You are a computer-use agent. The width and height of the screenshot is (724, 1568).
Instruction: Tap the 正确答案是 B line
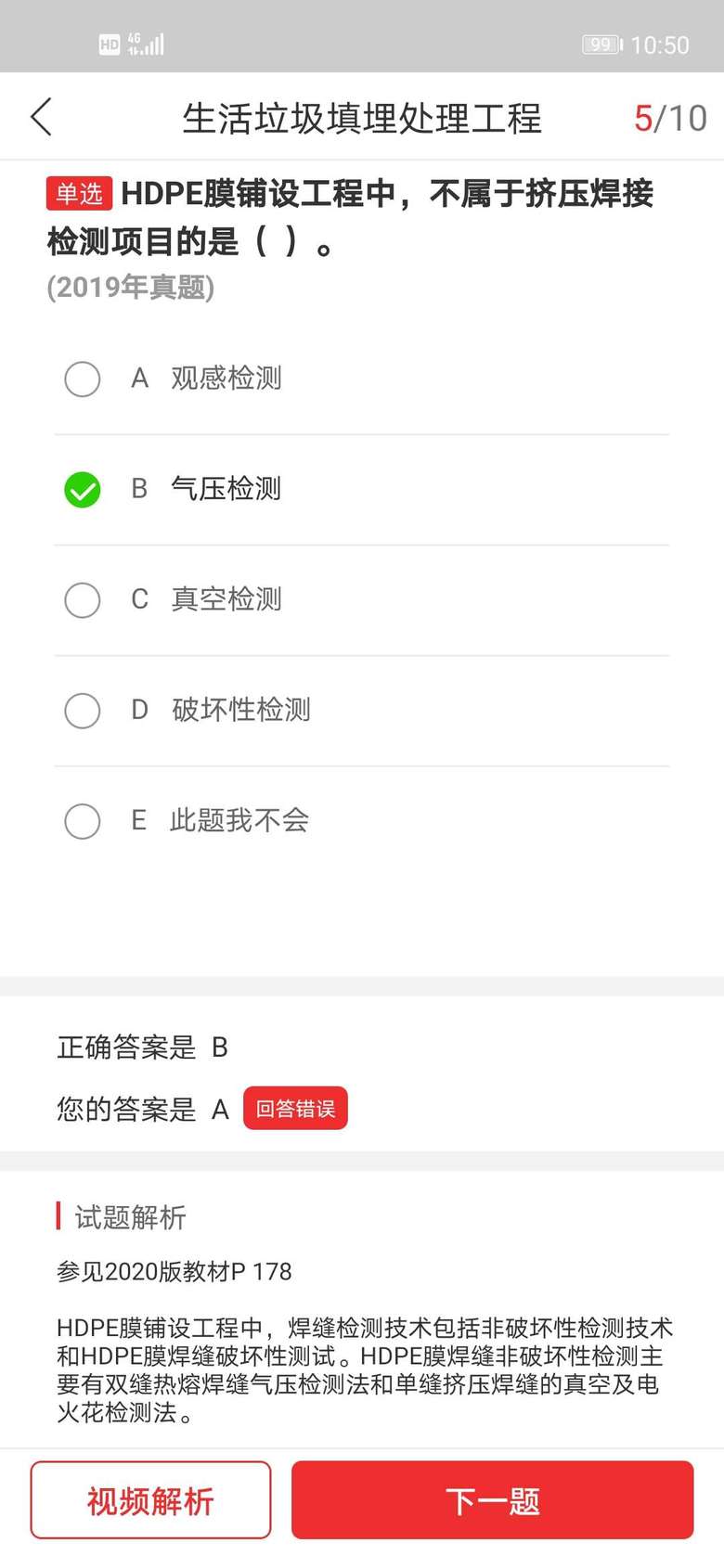pyautogui.click(x=143, y=1047)
